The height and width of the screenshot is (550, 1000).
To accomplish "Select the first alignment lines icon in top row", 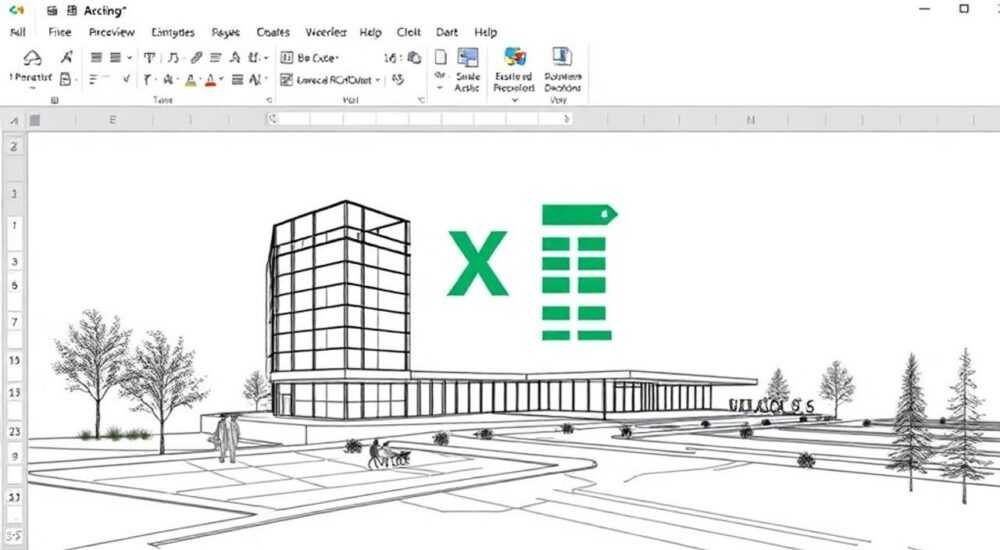I will coord(96,57).
